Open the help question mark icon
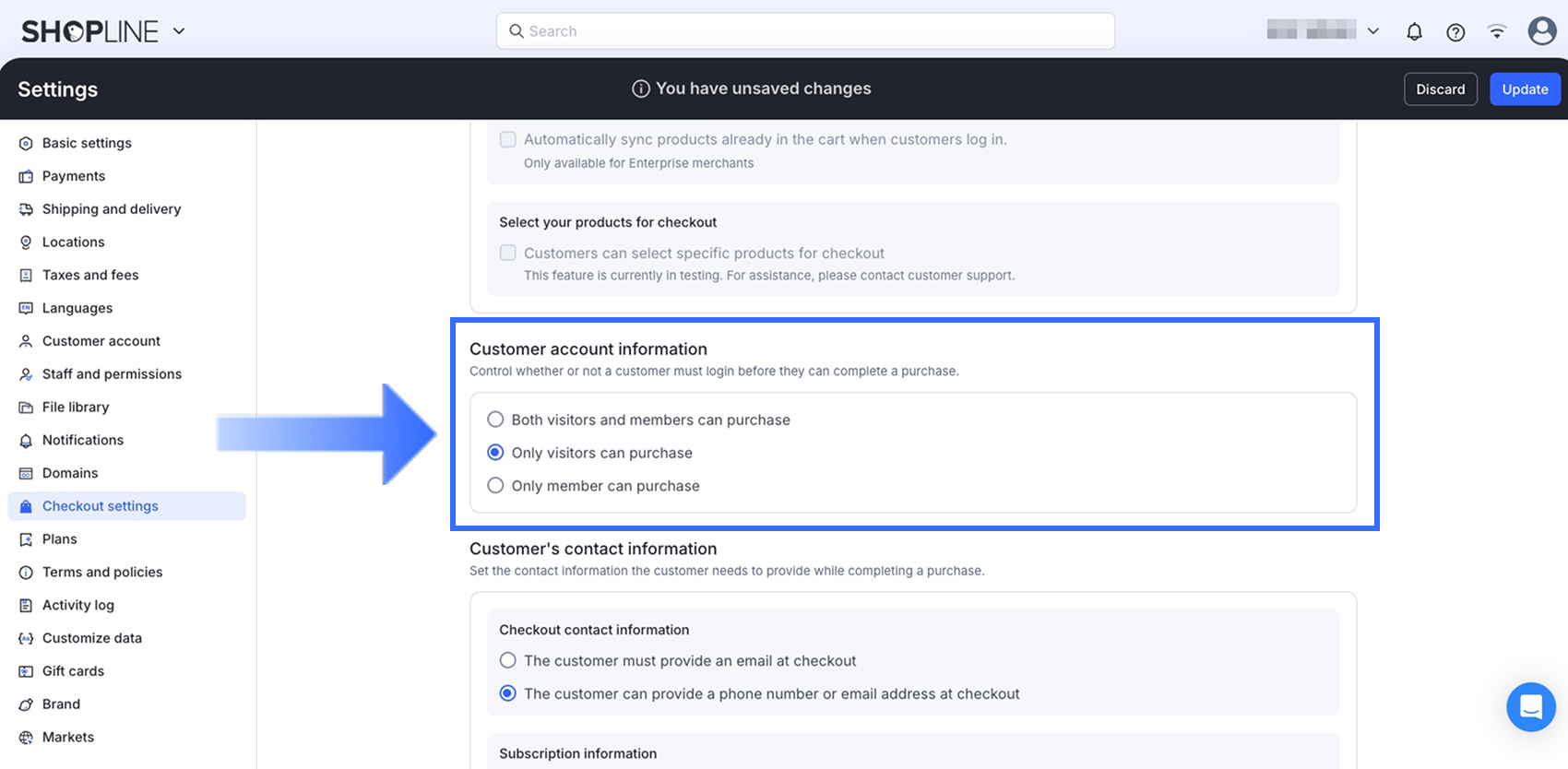 pos(1455,32)
